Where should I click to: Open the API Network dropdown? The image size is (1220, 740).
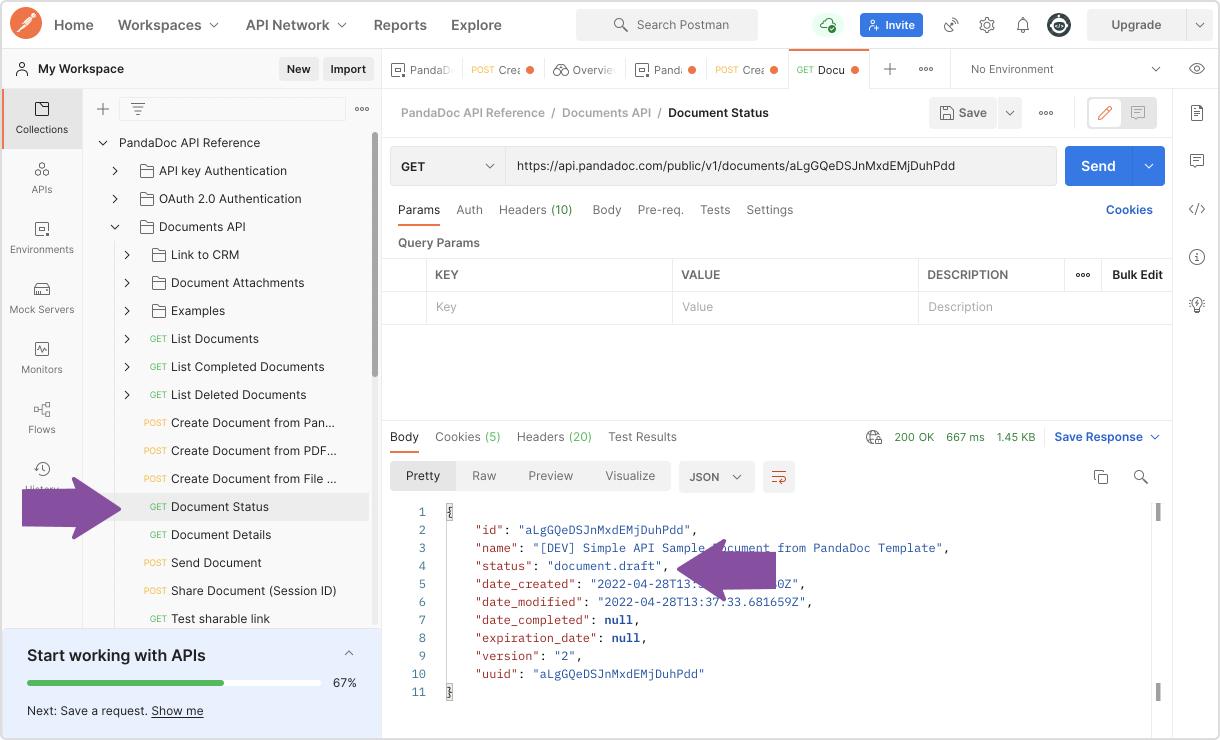click(296, 25)
